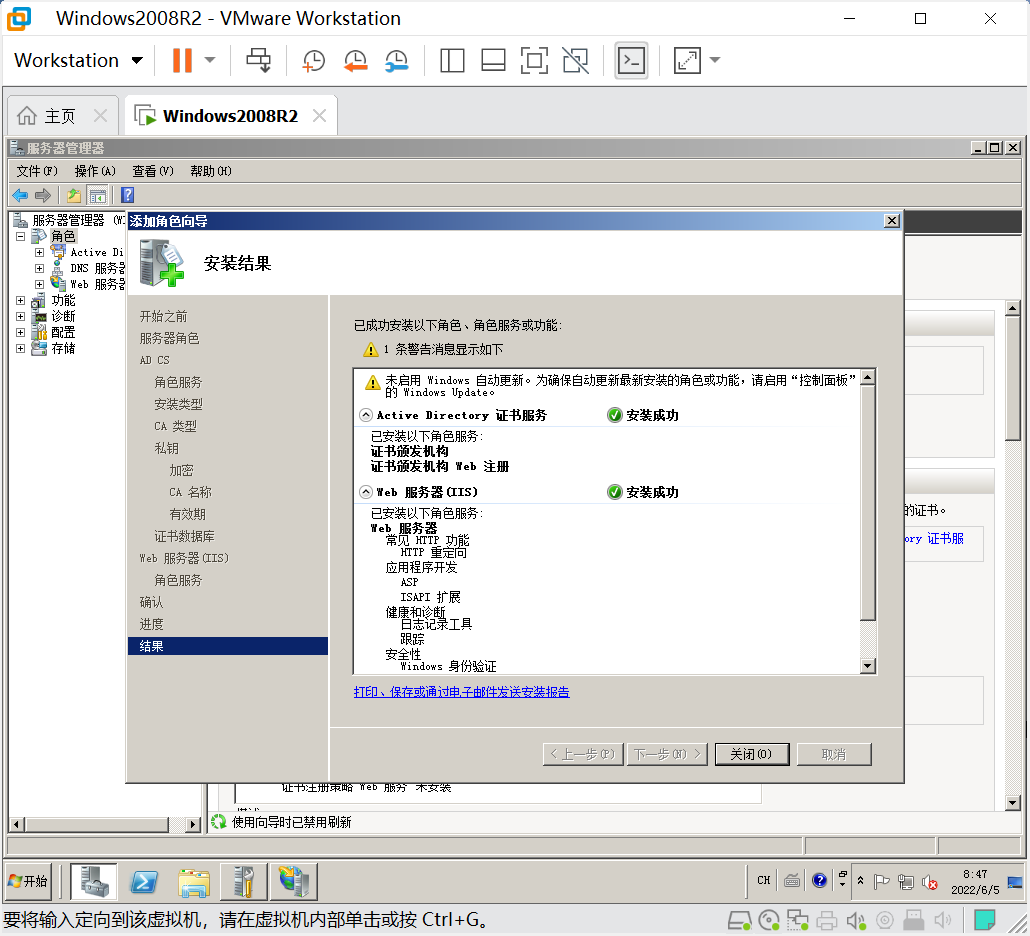Pause the virtual machine
The width and height of the screenshot is (1030, 936).
(x=182, y=60)
